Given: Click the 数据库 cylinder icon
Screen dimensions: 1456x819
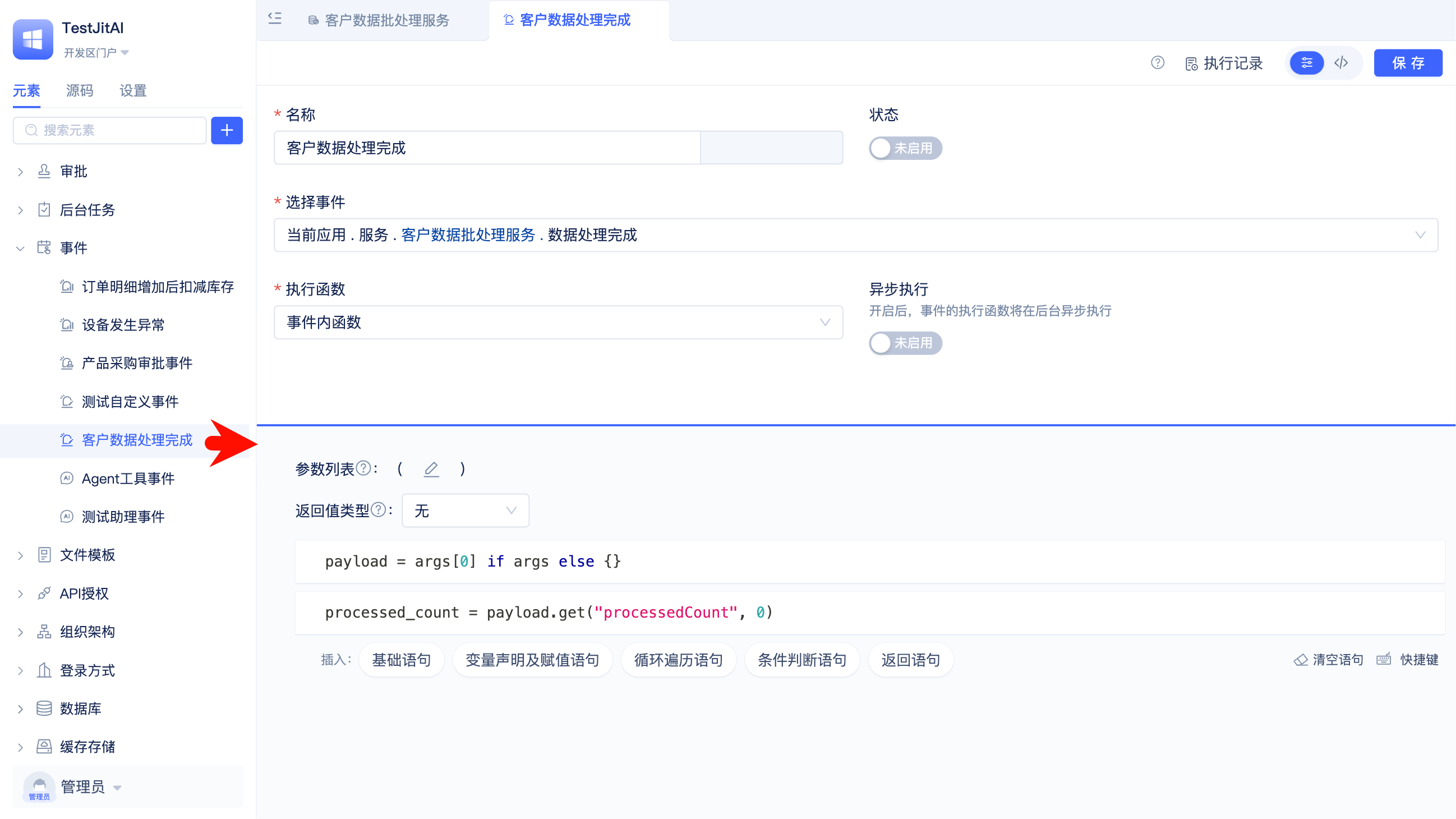Looking at the screenshot, I should 44,708.
